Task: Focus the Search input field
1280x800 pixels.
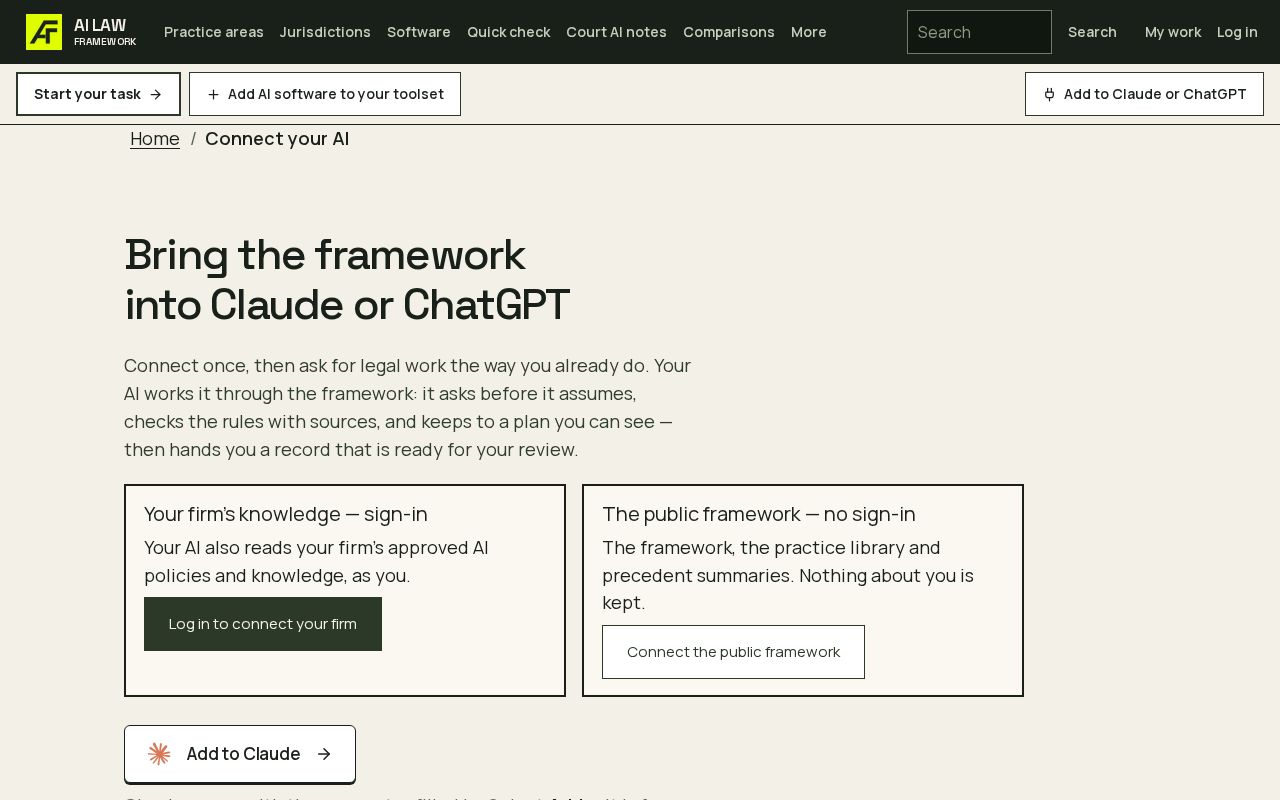Action: tap(979, 32)
